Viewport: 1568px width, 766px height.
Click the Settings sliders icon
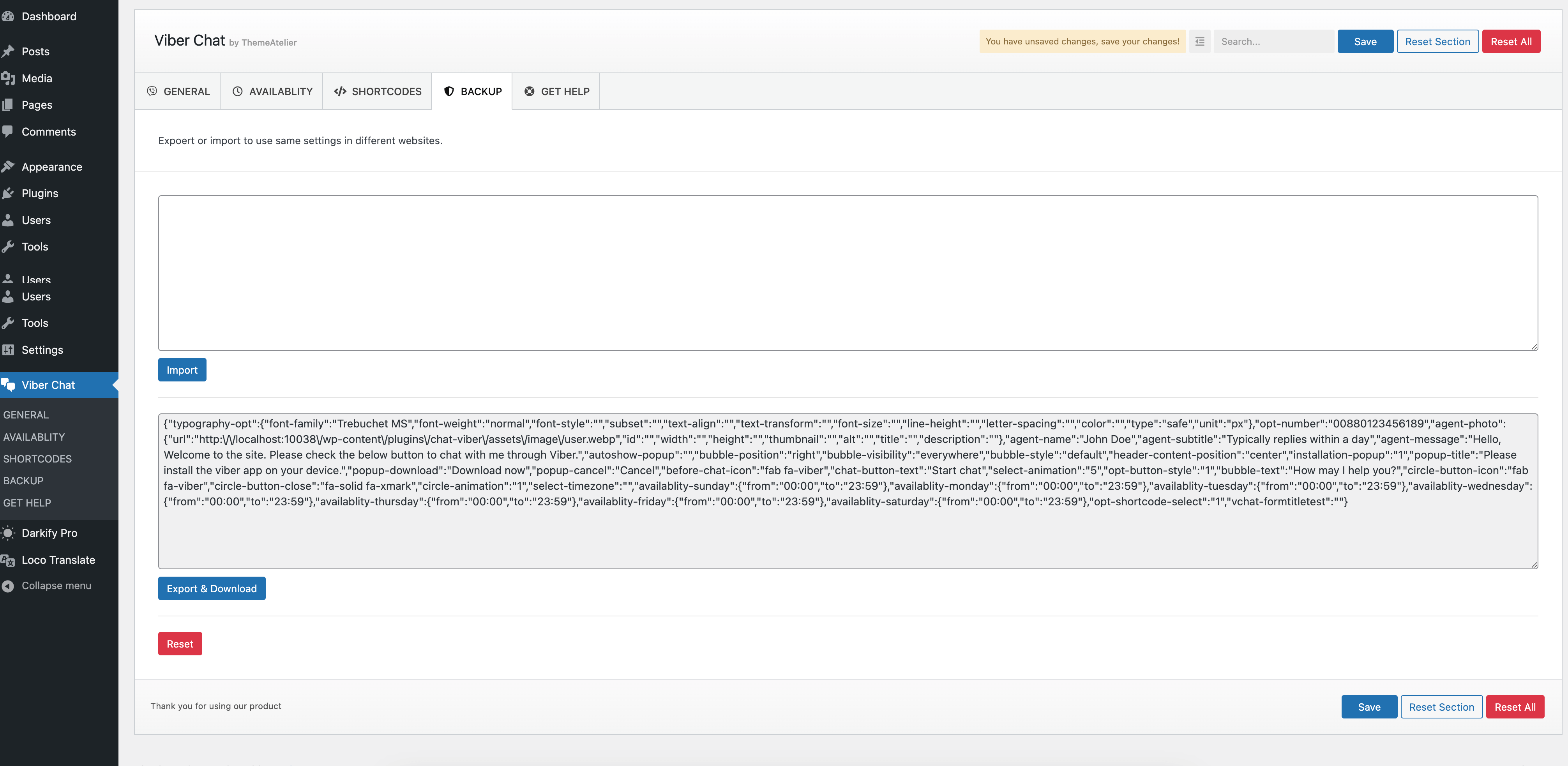pyautogui.click(x=8, y=350)
